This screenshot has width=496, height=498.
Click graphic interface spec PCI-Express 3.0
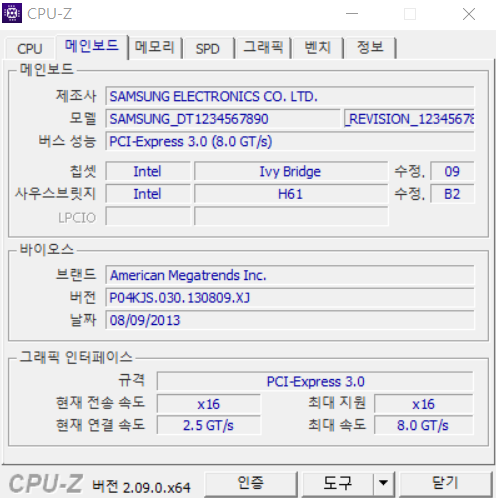pyautogui.click(x=315, y=381)
